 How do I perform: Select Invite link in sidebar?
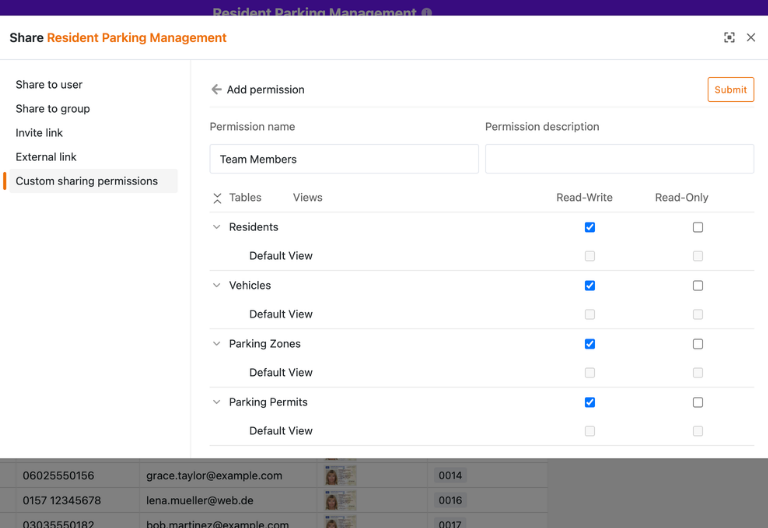coord(39,133)
